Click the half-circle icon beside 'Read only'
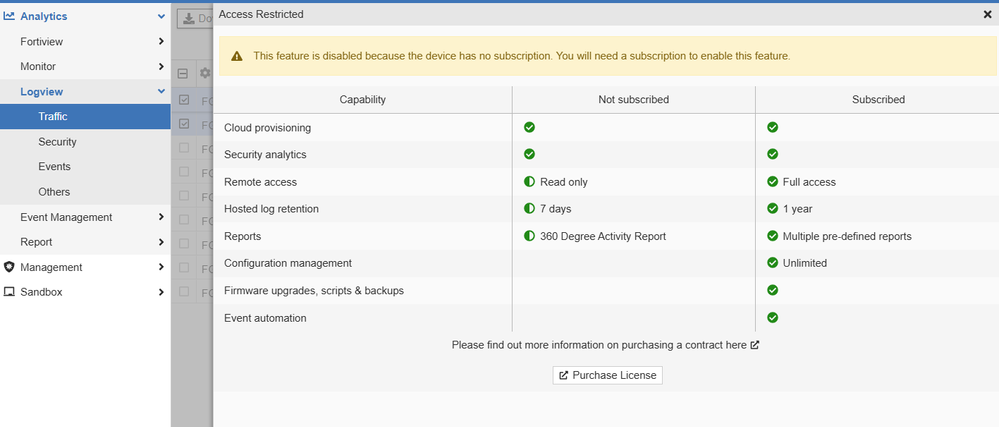The width and height of the screenshot is (999, 427). [530, 182]
